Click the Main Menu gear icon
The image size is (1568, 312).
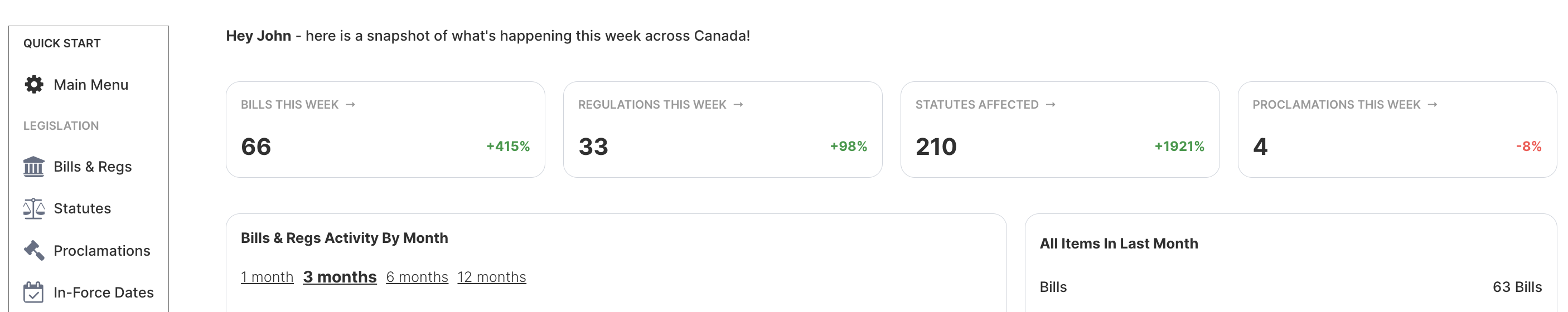34,85
